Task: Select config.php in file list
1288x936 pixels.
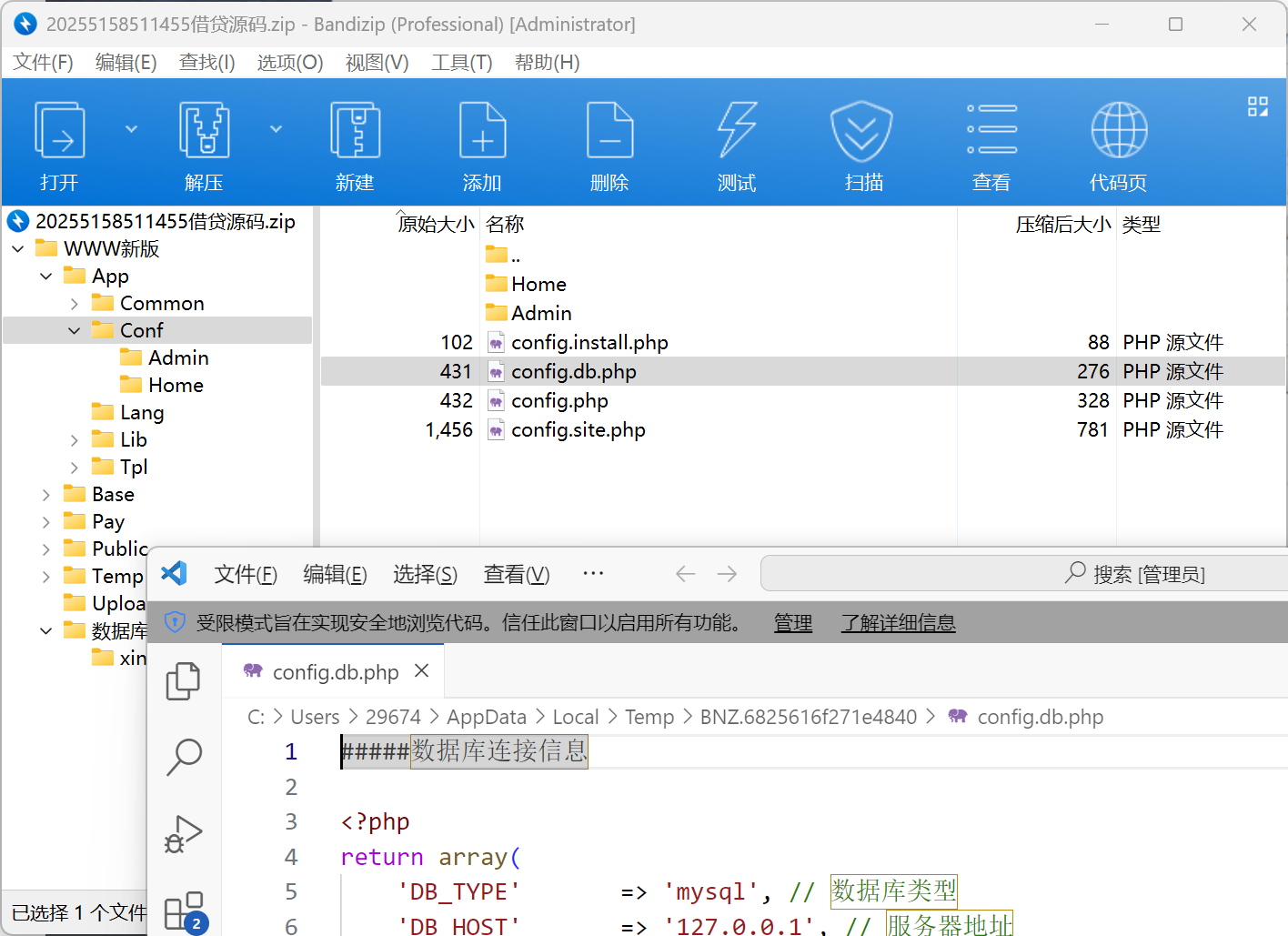Action: click(559, 401)
